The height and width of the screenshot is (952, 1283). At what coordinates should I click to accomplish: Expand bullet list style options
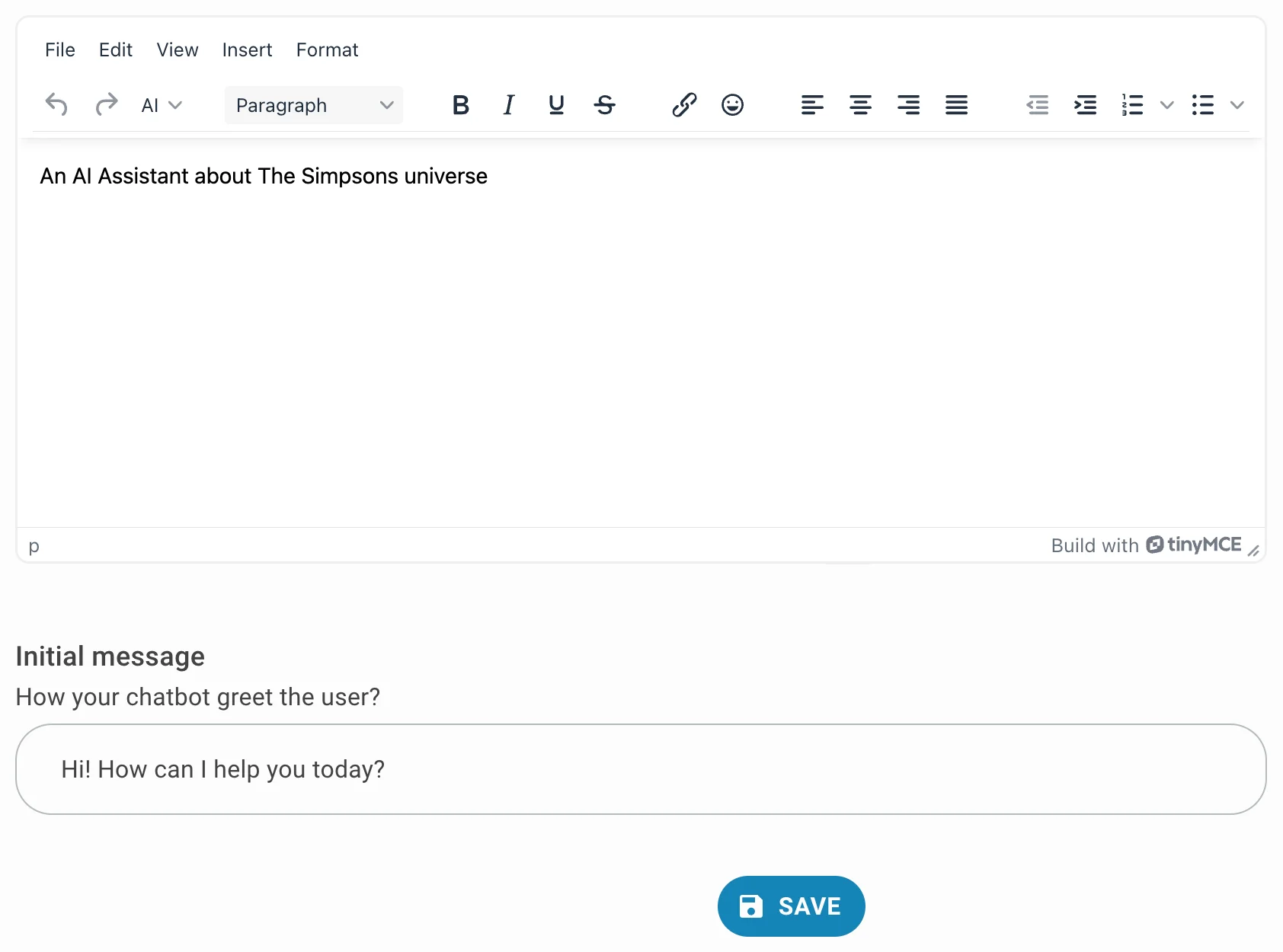[1237, 105]
